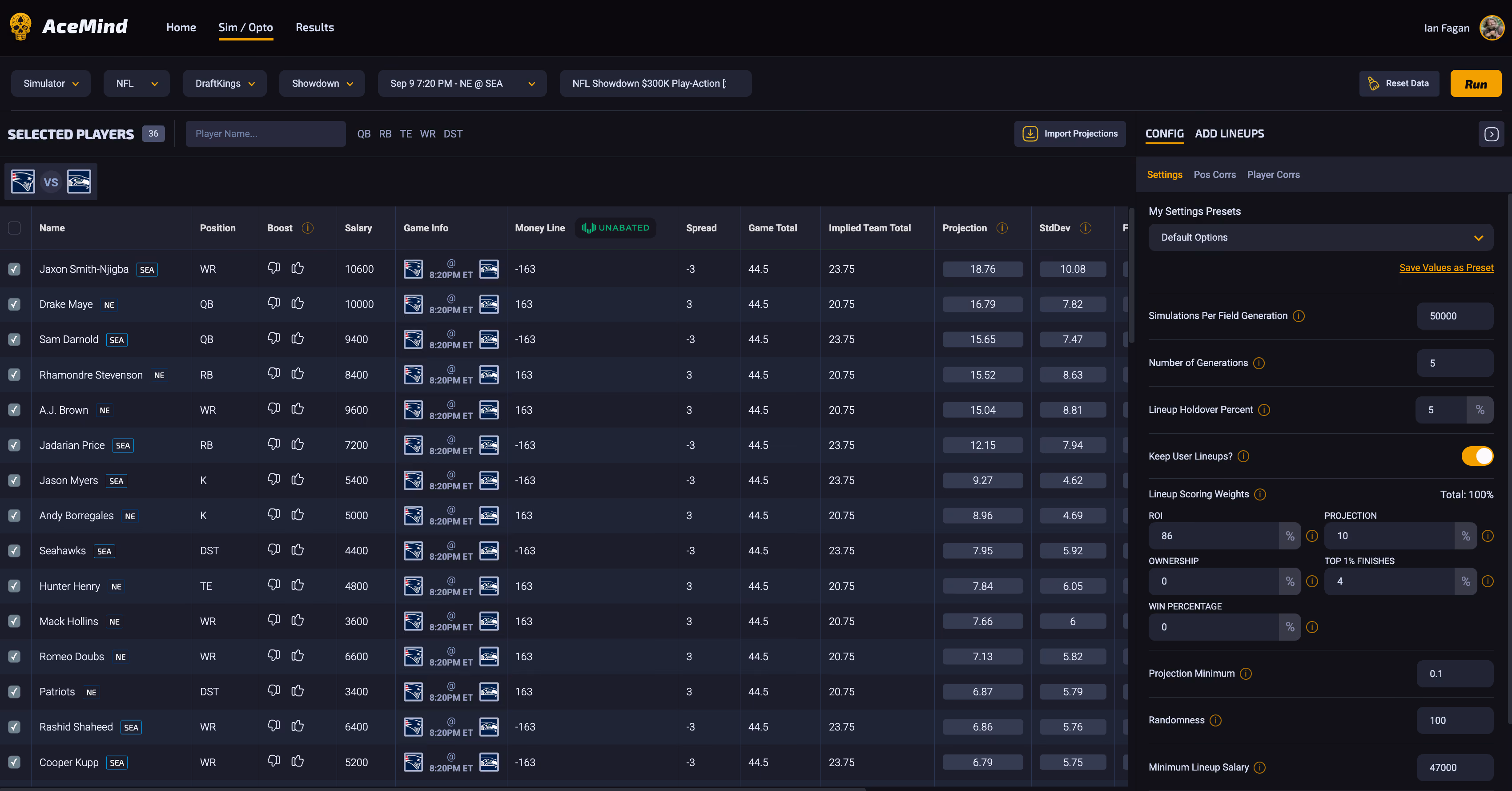Click thumbs-up boost for Jaxon Smith-Njigba

click(x=298, y=268)
